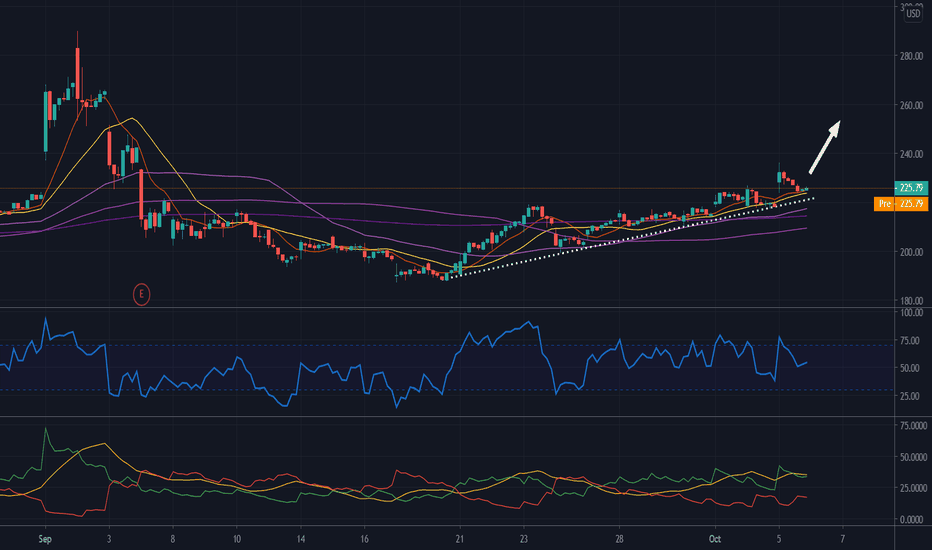Click the 200.00 price axis label
The image size is (932, 550).
point(911,252)
